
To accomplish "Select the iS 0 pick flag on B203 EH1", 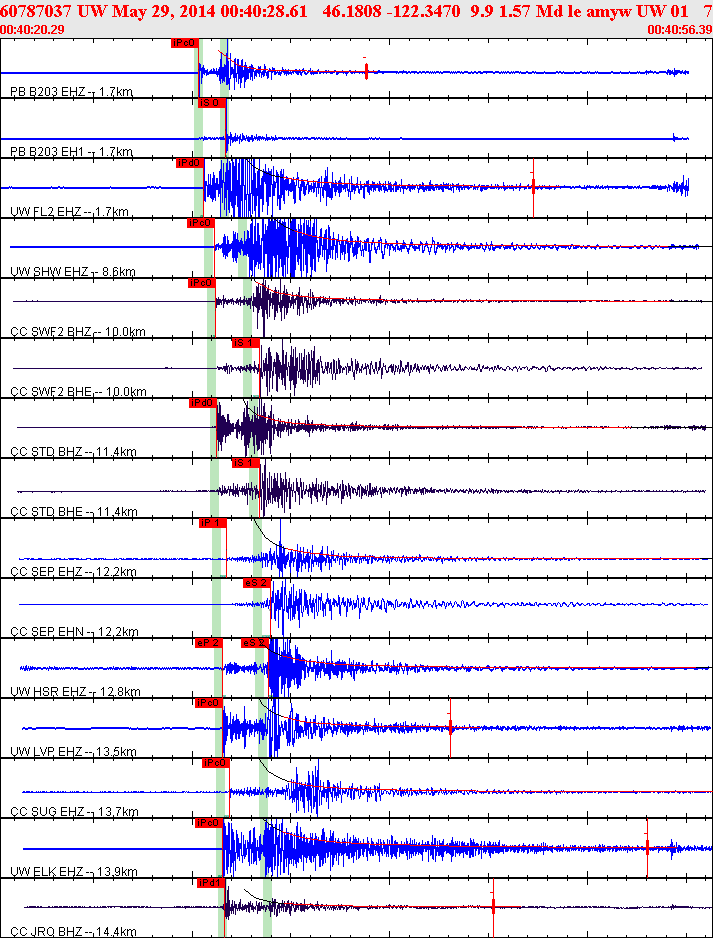I will pos(212,103).
